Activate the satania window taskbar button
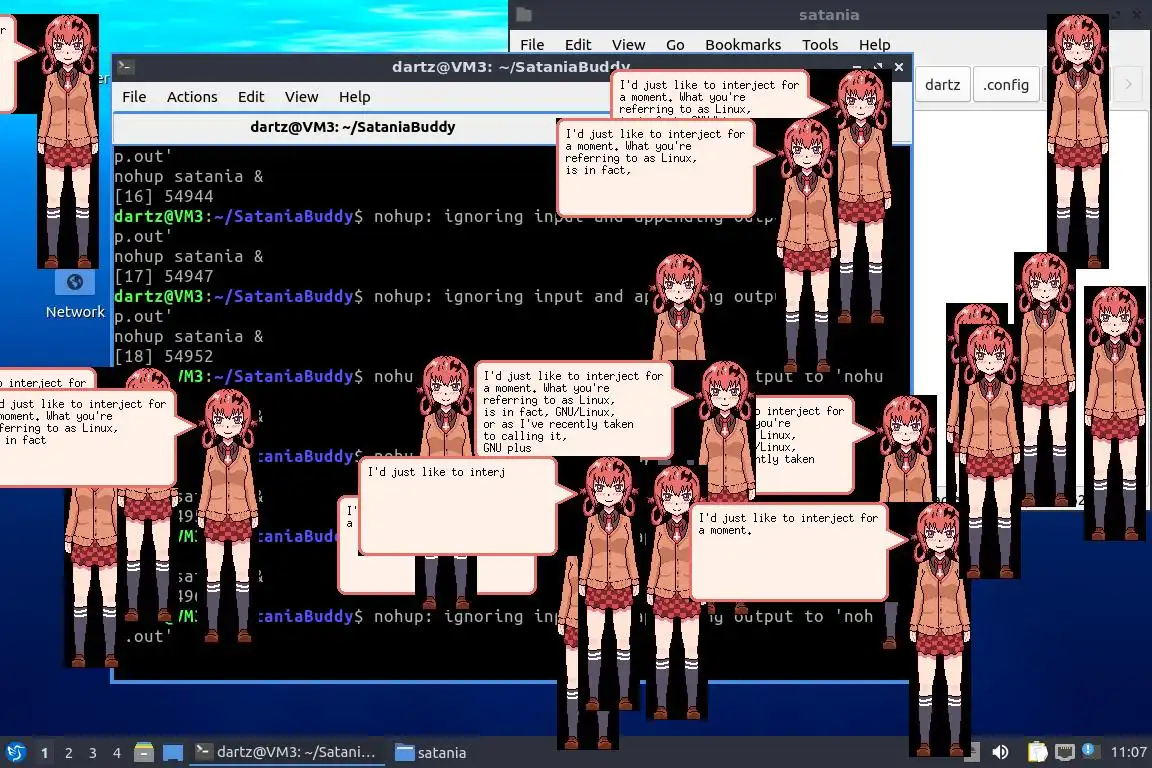 431,752
